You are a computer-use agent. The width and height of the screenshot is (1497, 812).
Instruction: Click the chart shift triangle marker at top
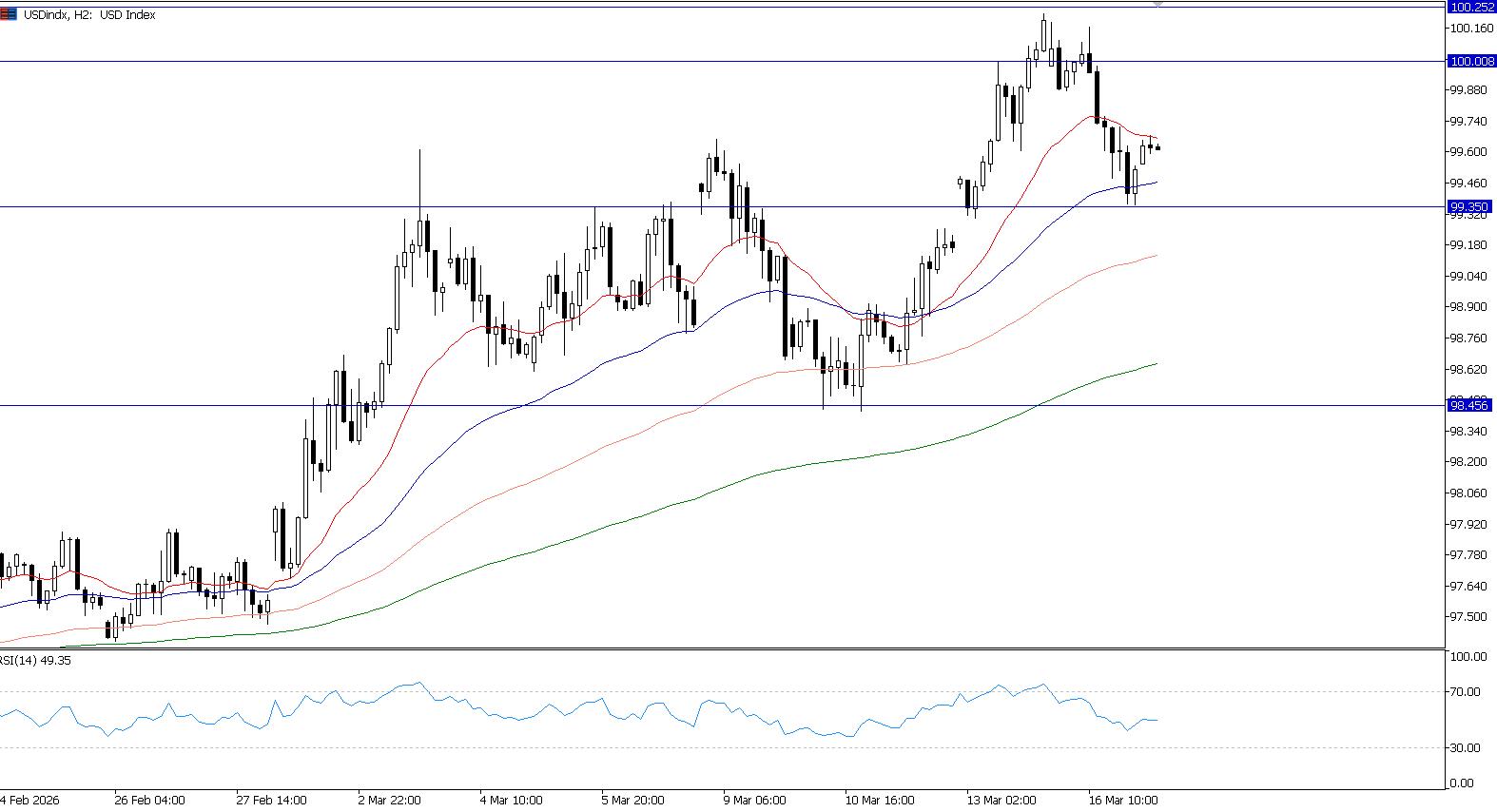pos(1157,5)
